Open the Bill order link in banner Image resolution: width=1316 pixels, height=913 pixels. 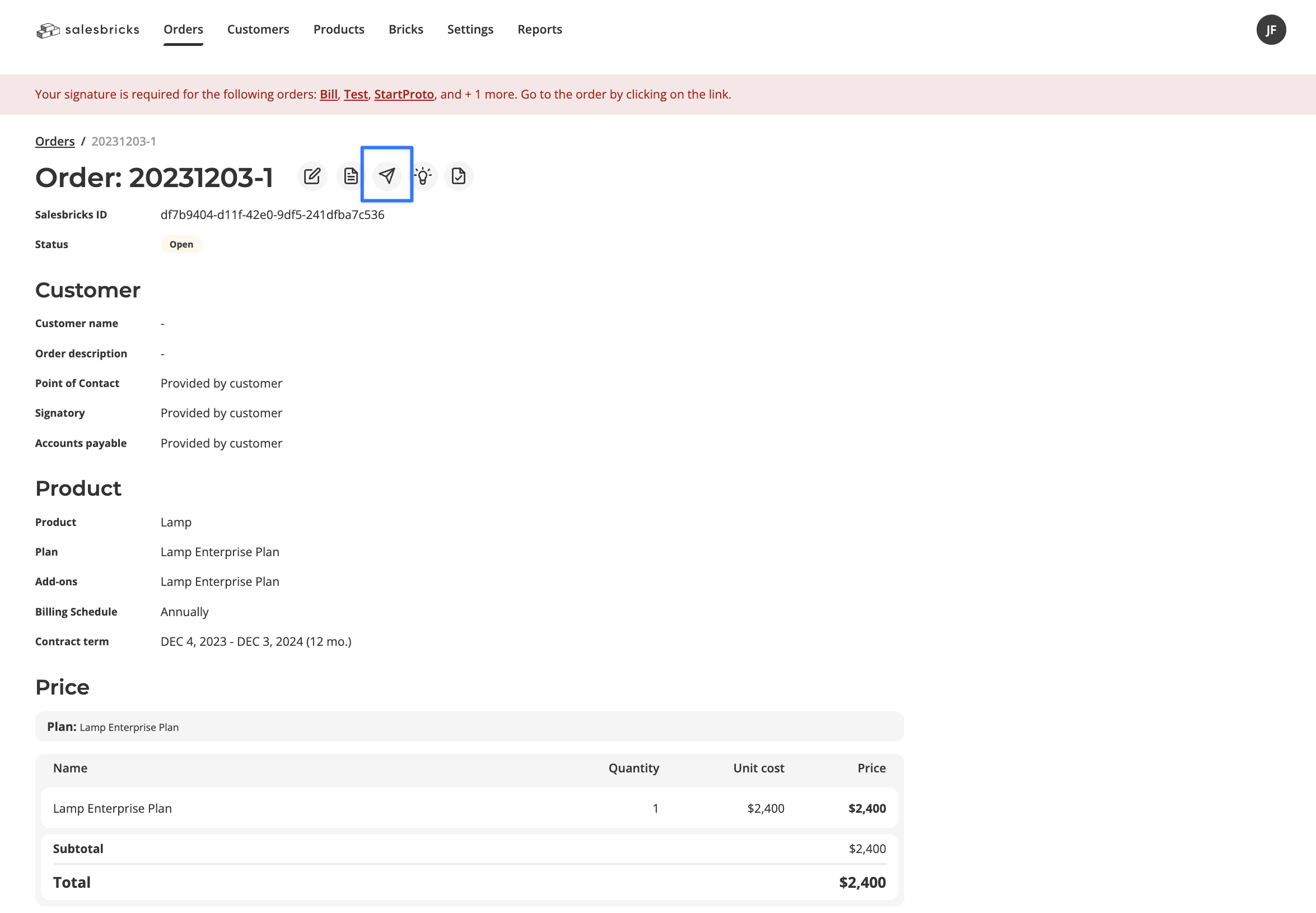pyautogui.click(x=328, y=95)
